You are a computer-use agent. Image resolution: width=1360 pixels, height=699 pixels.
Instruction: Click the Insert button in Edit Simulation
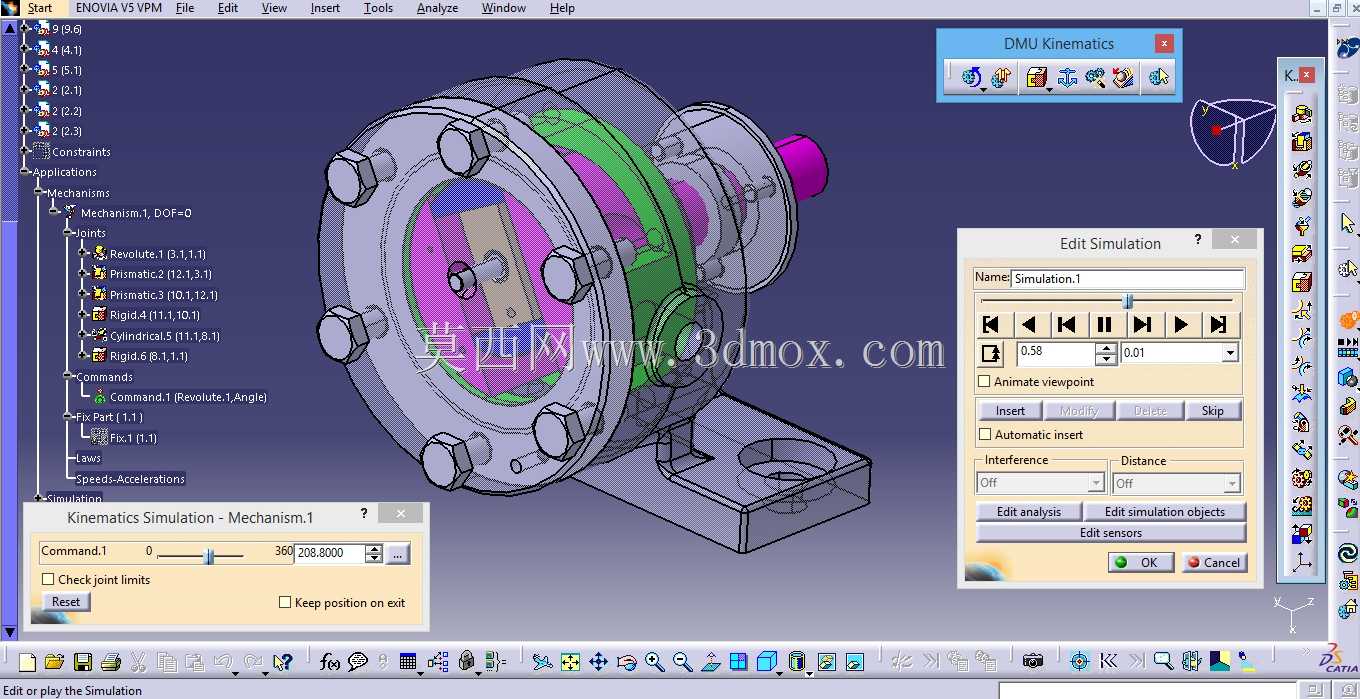[x=1010, y=411]
